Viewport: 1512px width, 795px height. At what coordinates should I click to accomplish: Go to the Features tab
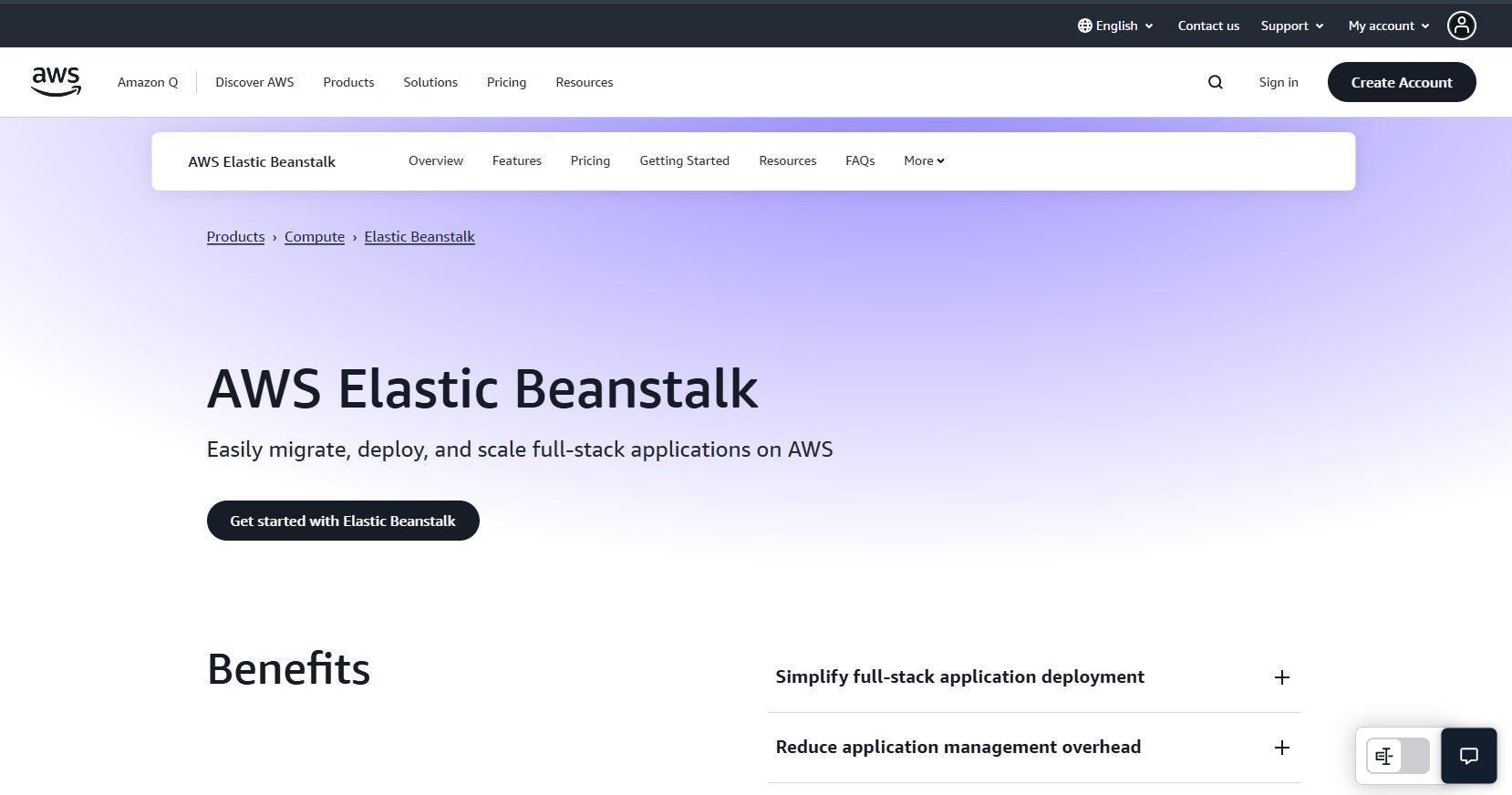(x=517, y=160)
